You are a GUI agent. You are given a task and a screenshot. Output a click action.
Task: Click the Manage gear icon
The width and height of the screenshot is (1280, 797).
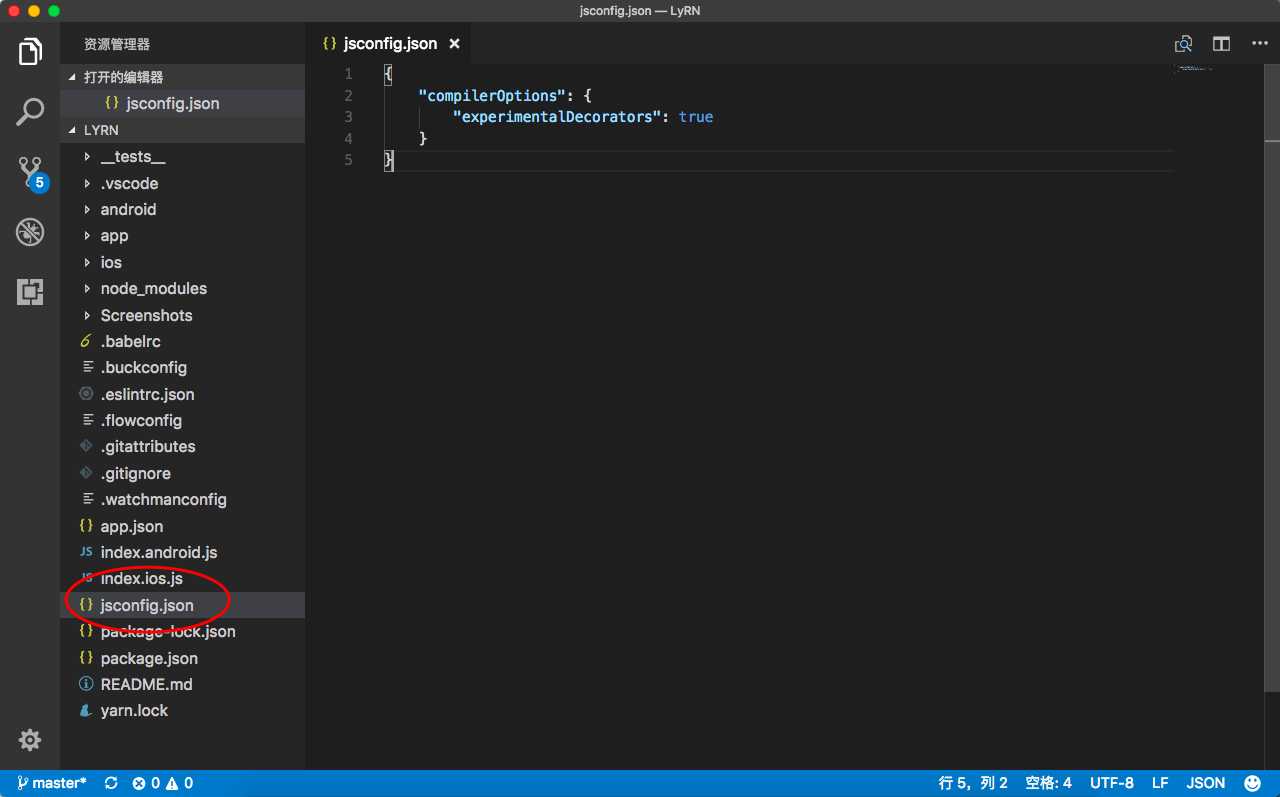pos(30,740)
